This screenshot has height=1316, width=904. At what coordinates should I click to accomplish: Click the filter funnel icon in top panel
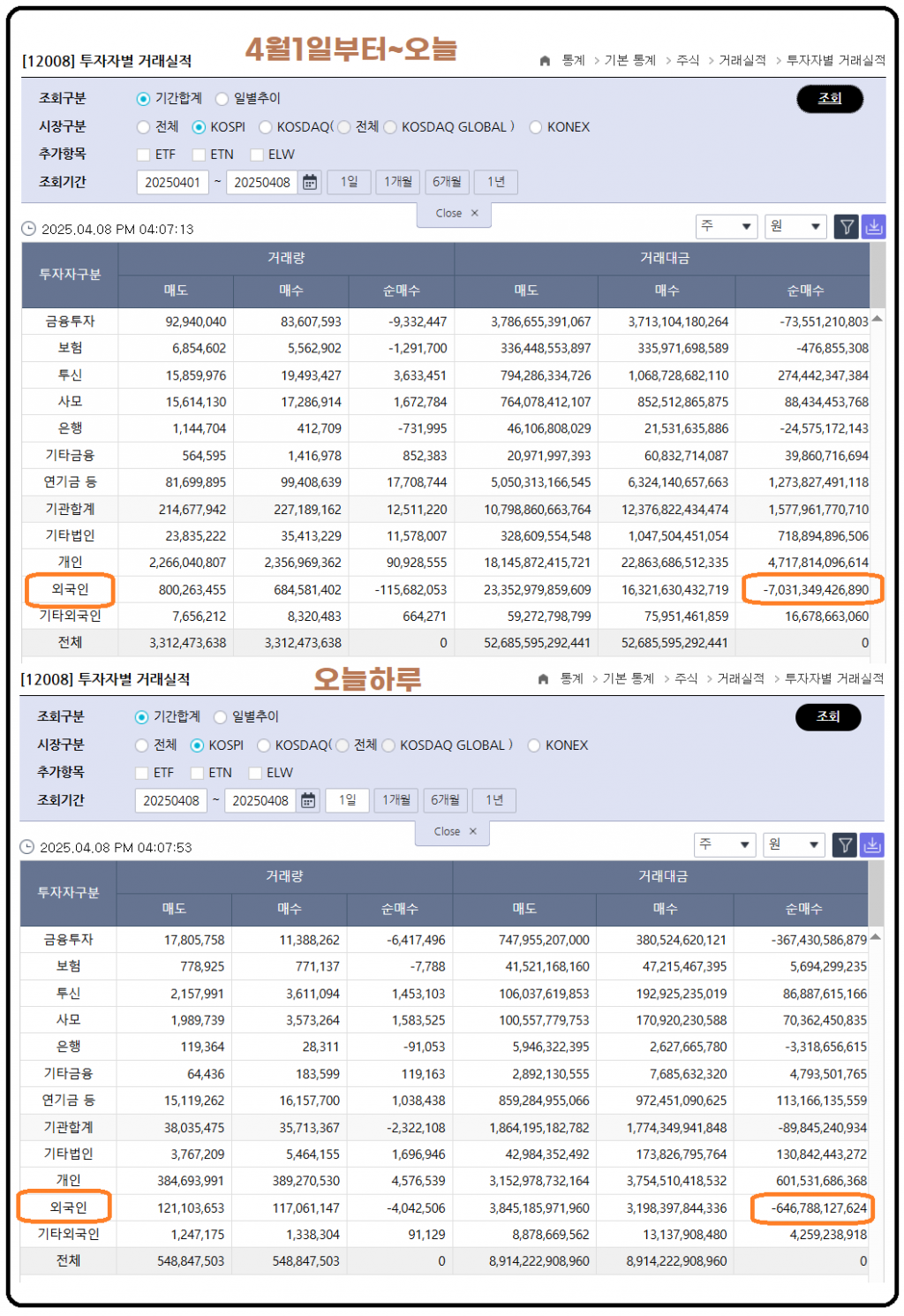pyautogui.click(x=847, y=227)
